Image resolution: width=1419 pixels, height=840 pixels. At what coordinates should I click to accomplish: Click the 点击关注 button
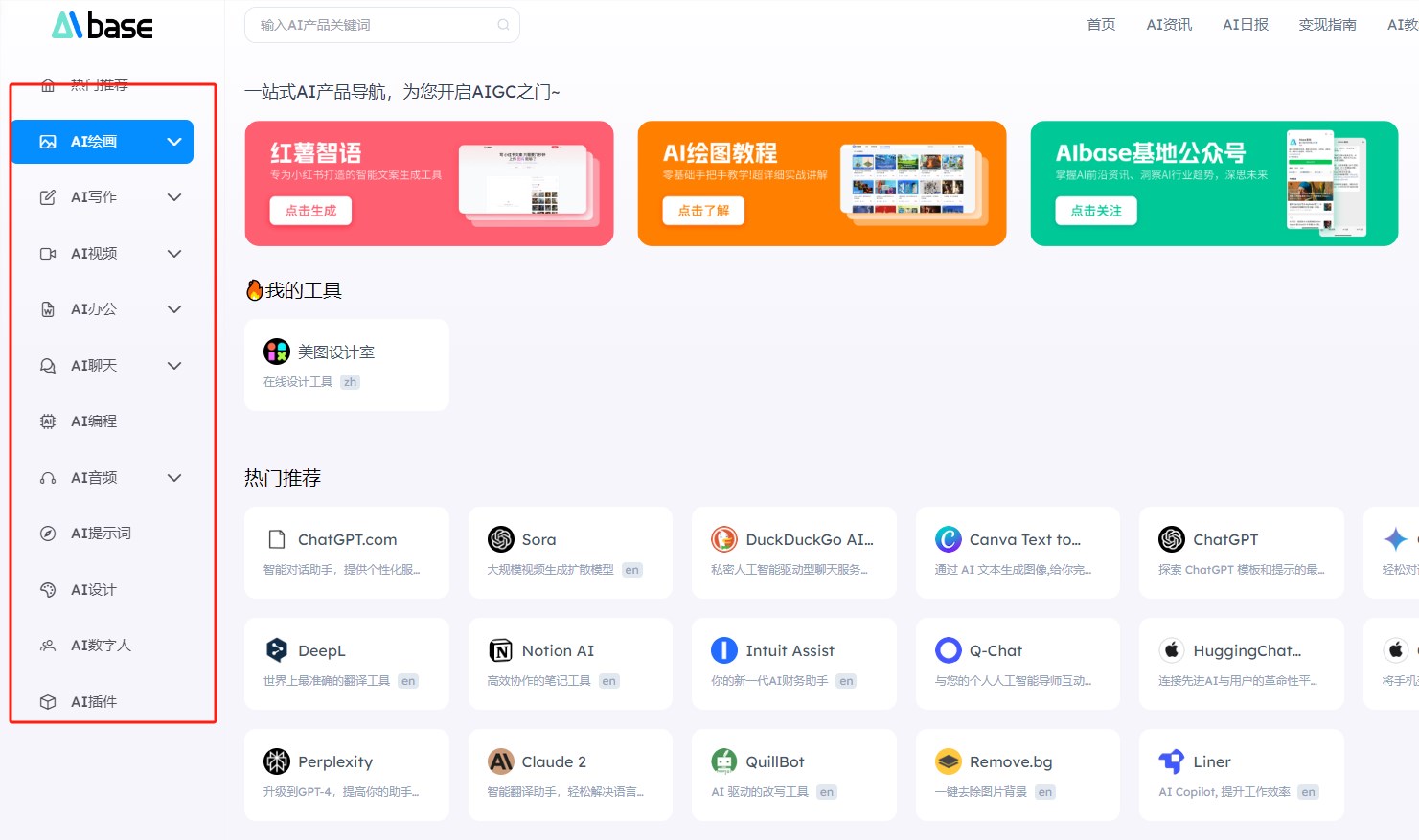(x=1096, y=211)
